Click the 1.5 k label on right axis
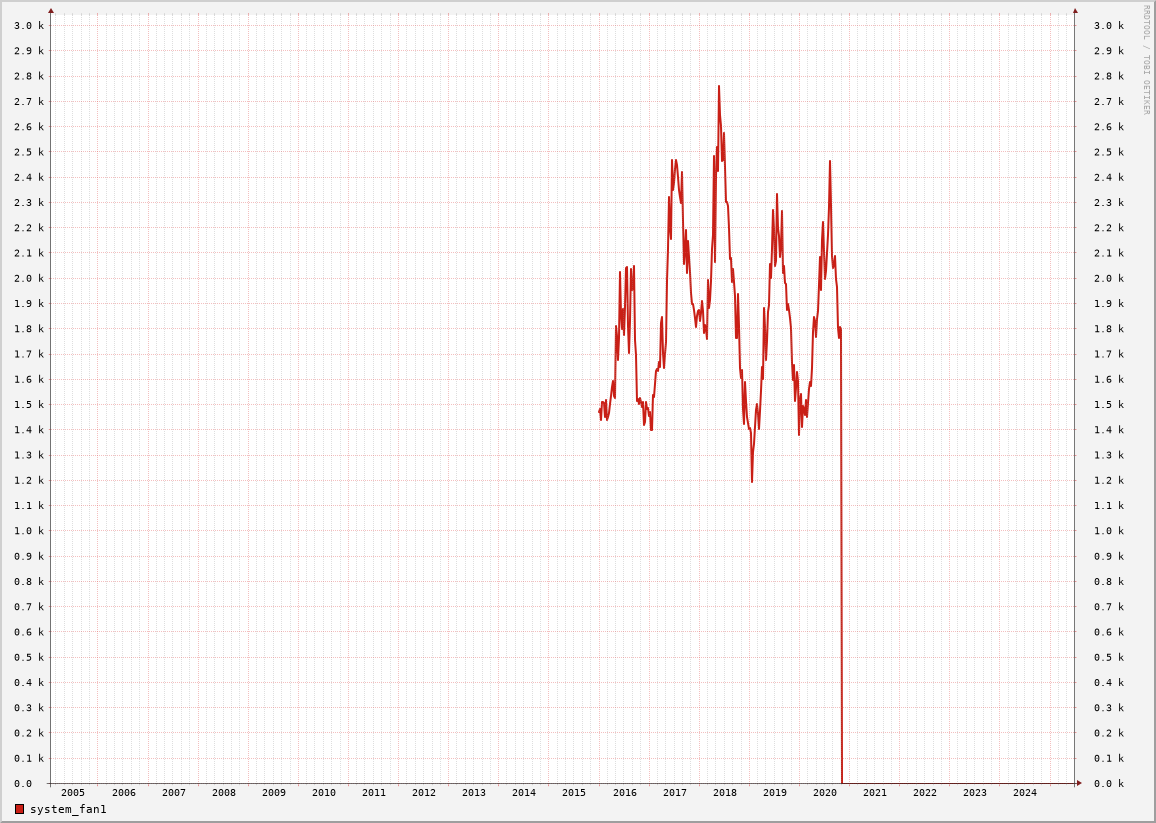This screenshot has height=823, width=1156. (x=1108, y=405)
